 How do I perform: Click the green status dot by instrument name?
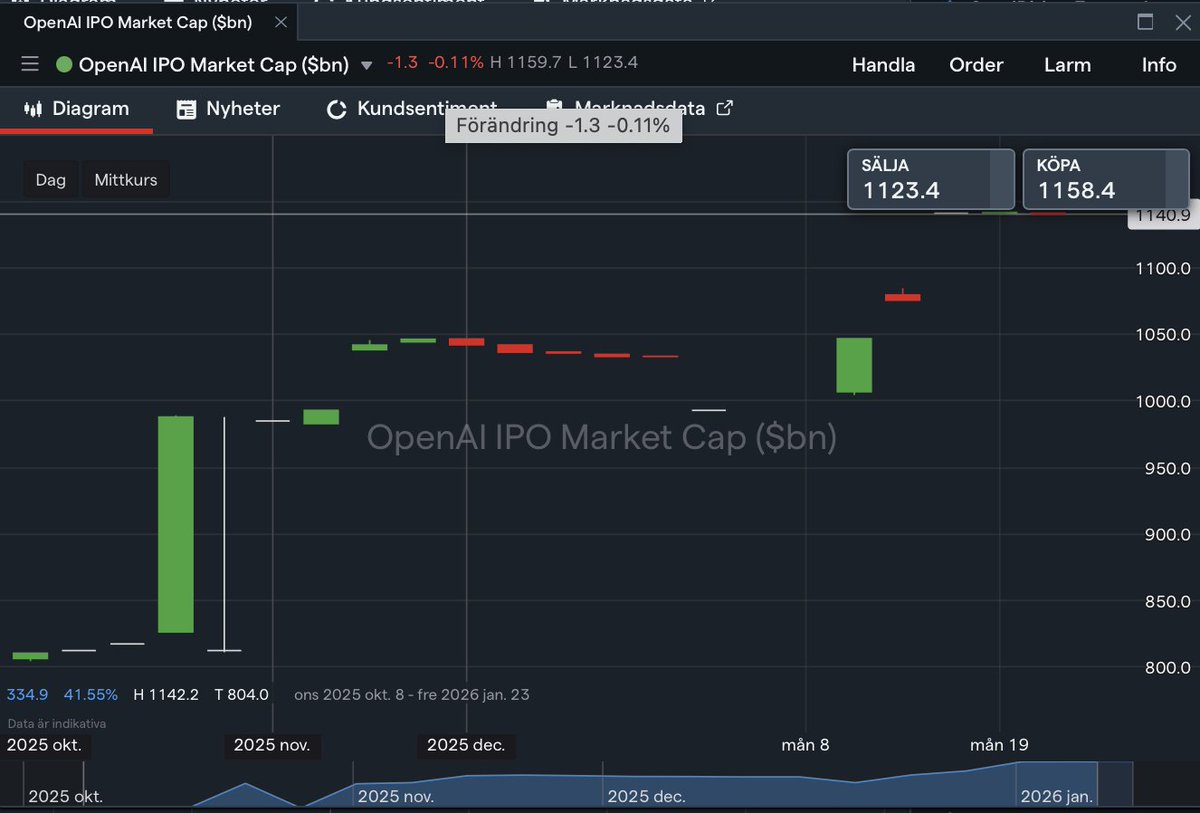click(64, 65)
